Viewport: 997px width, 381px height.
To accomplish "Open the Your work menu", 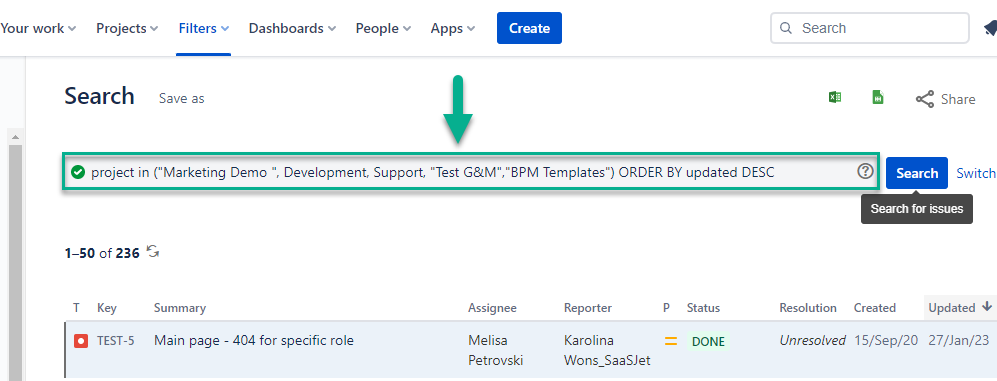I will [x=38, y=29].
